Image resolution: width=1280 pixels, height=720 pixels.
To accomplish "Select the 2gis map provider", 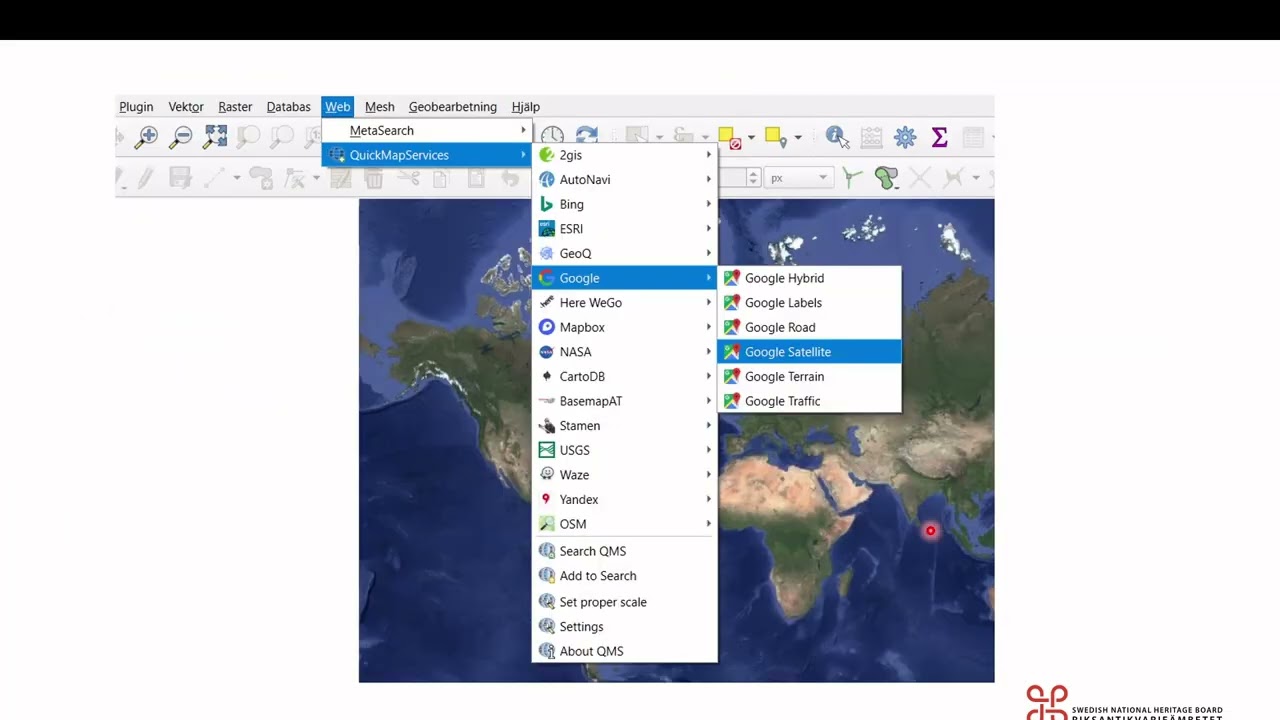I will (624, 155).
